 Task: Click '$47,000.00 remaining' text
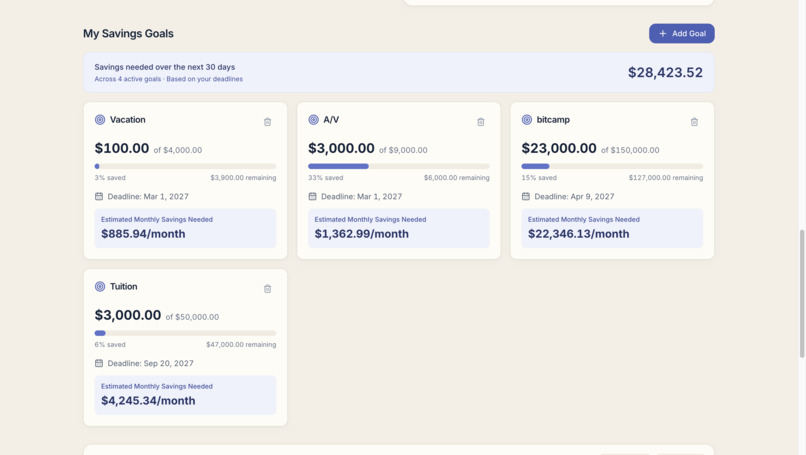241,344
